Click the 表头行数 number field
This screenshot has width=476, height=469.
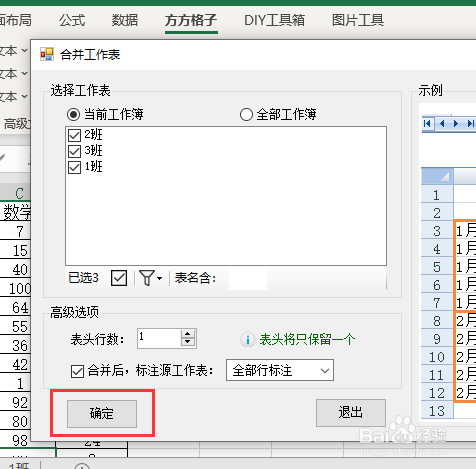159,338
